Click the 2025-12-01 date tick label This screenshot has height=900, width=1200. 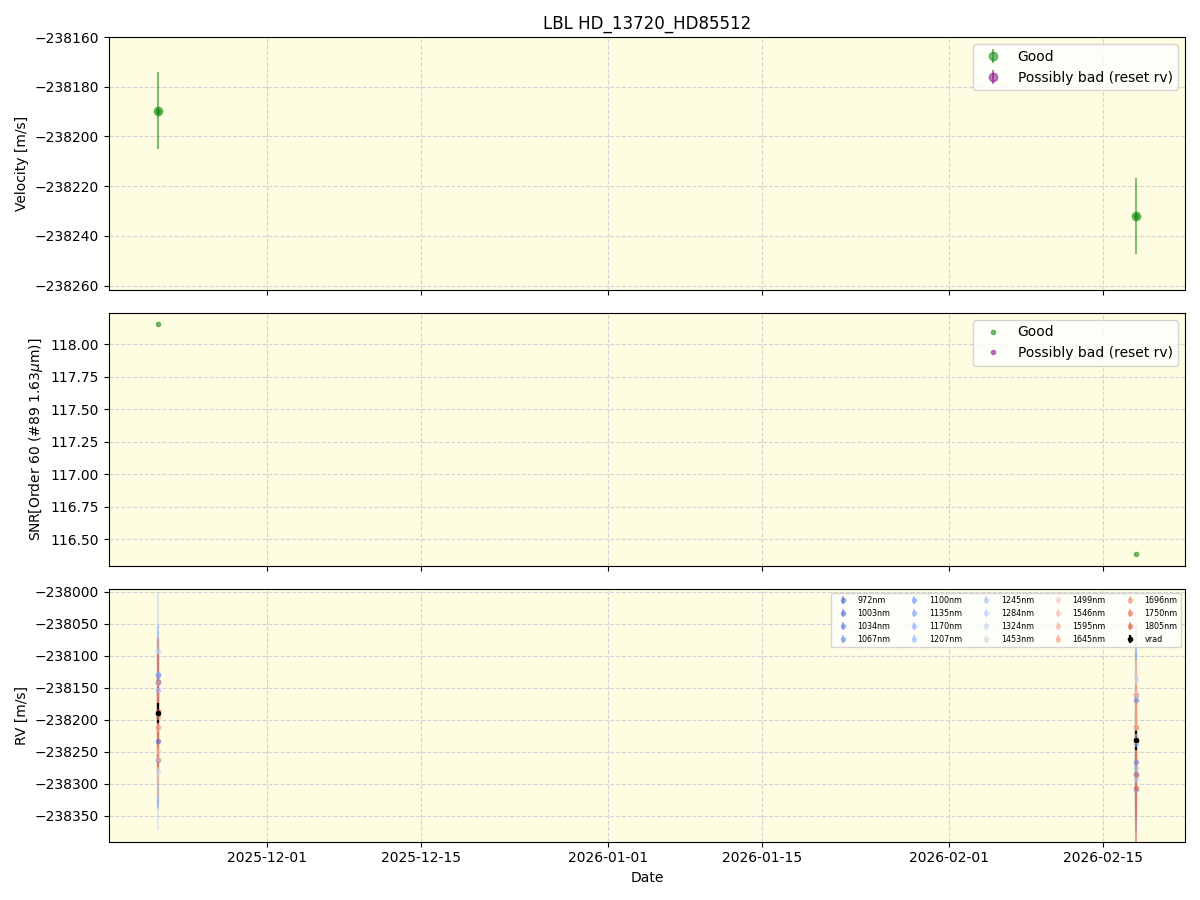pyautogui.click(x=267, y=857)
